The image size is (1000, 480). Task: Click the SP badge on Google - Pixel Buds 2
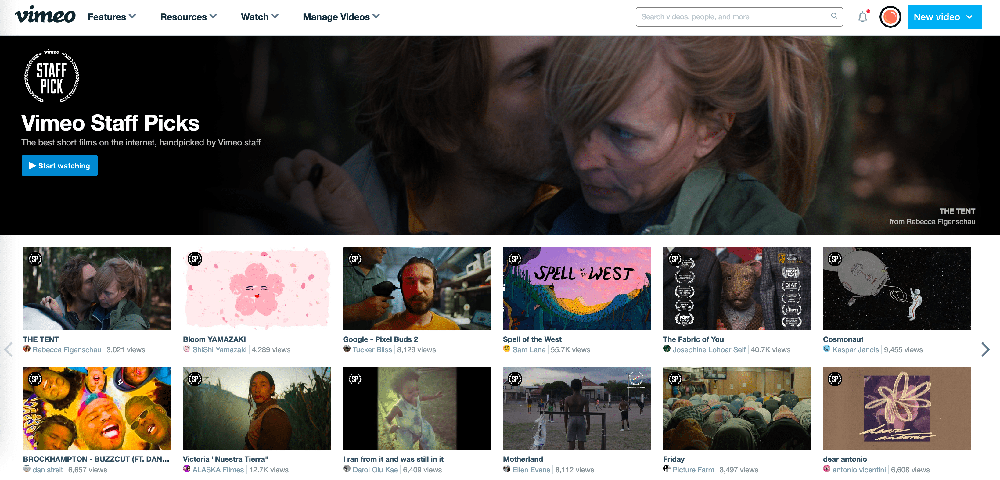click(355, 259)
